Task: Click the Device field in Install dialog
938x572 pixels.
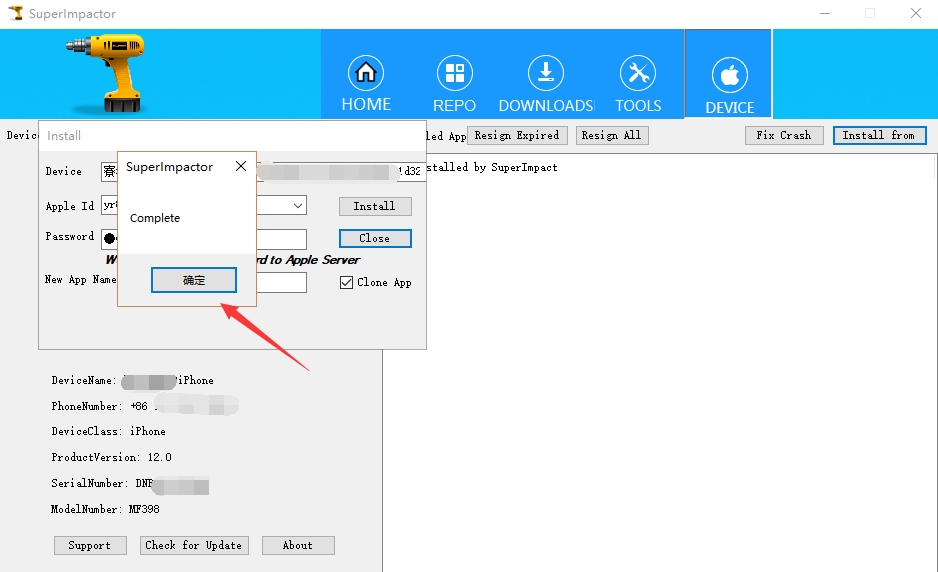Action: point(263,172)
